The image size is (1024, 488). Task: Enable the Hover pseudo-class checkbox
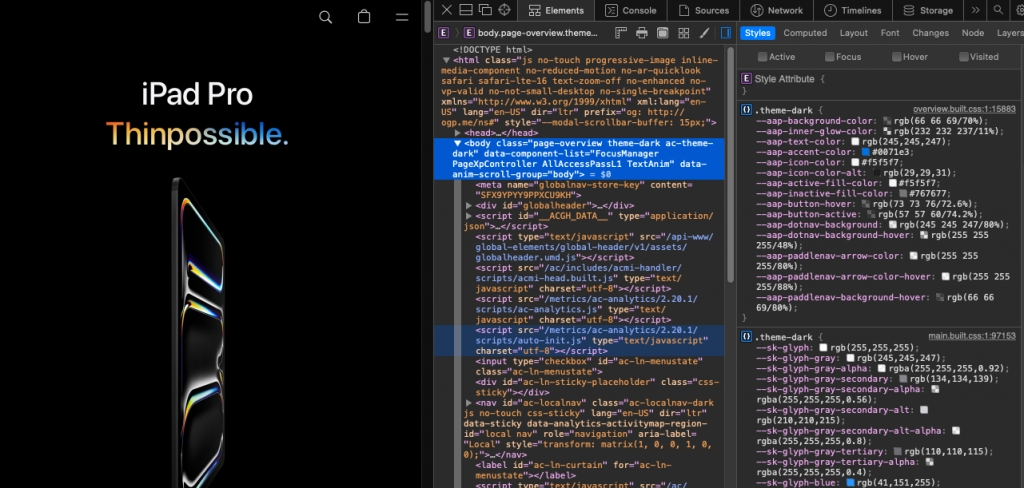click(x=897, y=57)
